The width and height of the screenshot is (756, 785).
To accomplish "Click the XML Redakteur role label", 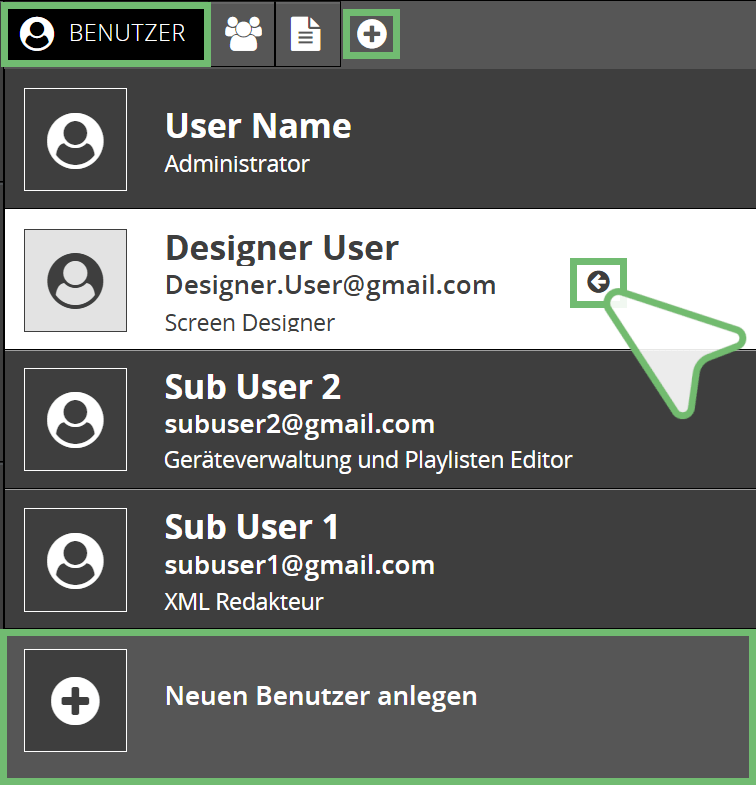I will coord(244,601).
